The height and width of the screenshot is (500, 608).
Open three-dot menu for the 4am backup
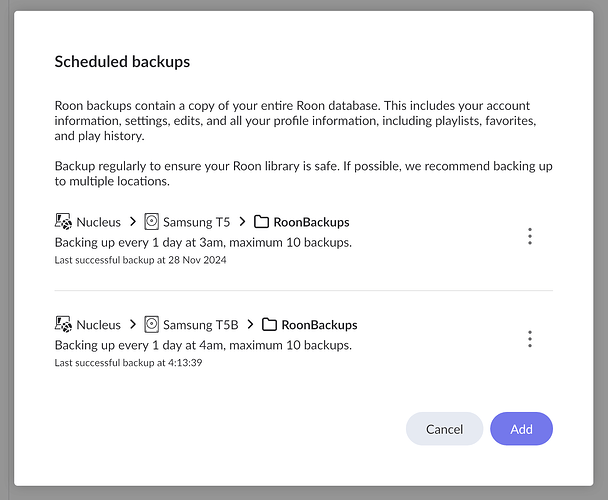coord(530,339)
